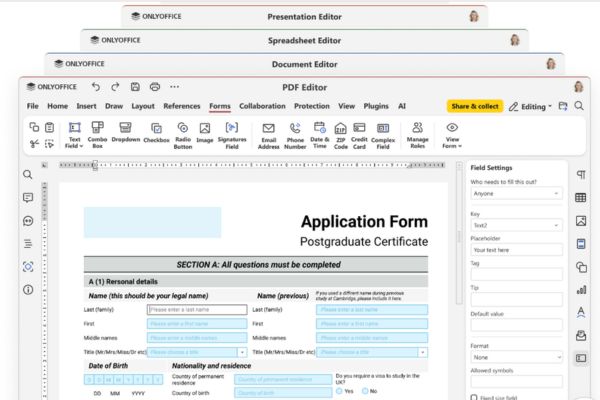This screenshot has width=600, height=400.
Task: Insert an Image form field
Action: tap(205, 132)
